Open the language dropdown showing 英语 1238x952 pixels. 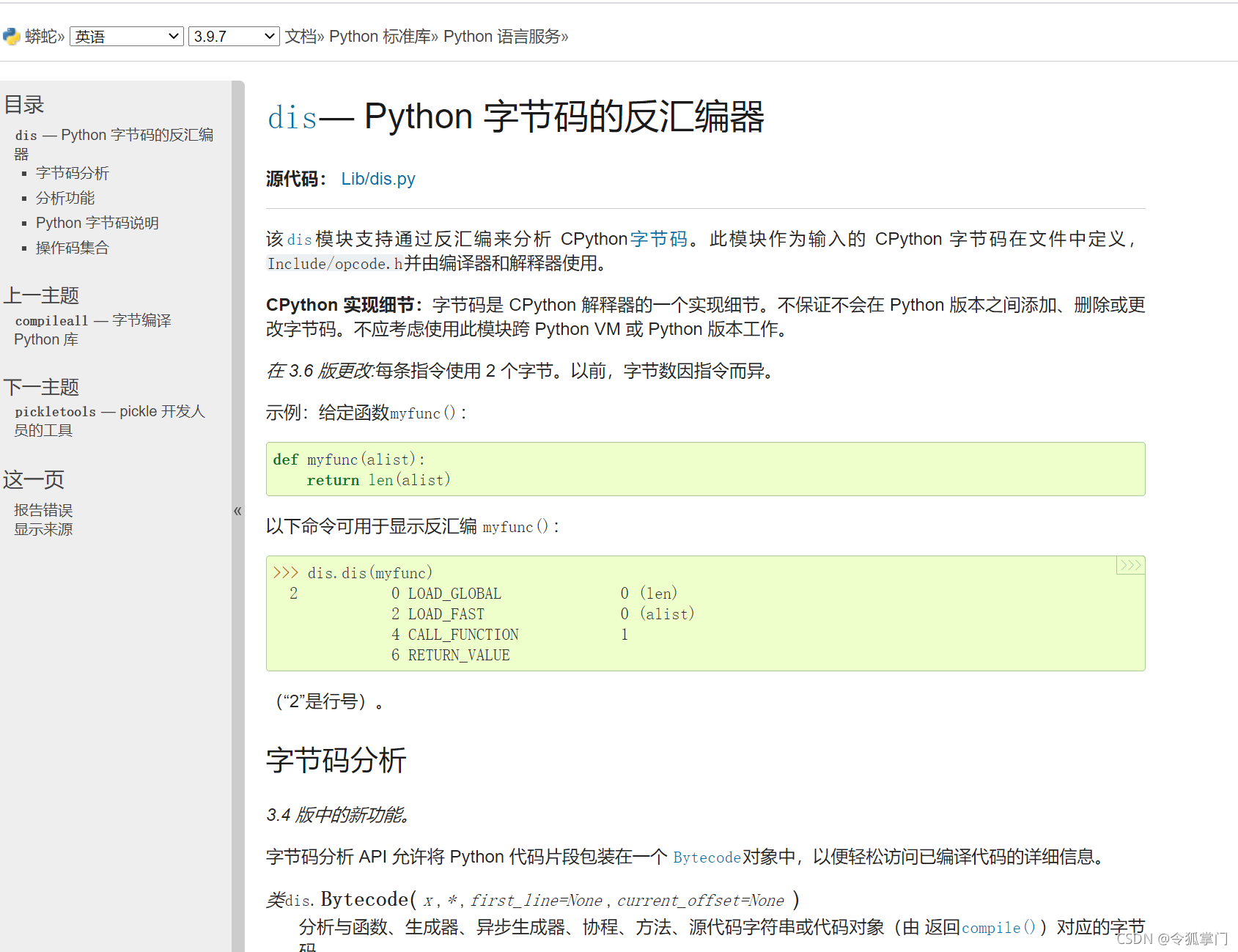[126, 36]
